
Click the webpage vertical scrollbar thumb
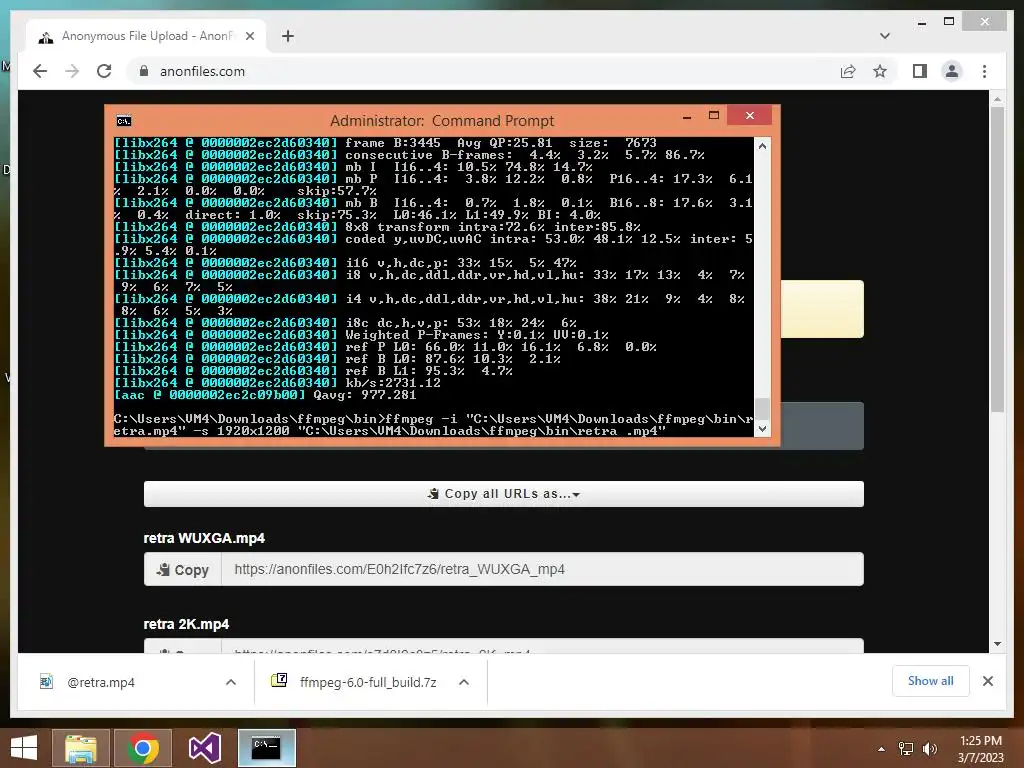click(997, 259)
